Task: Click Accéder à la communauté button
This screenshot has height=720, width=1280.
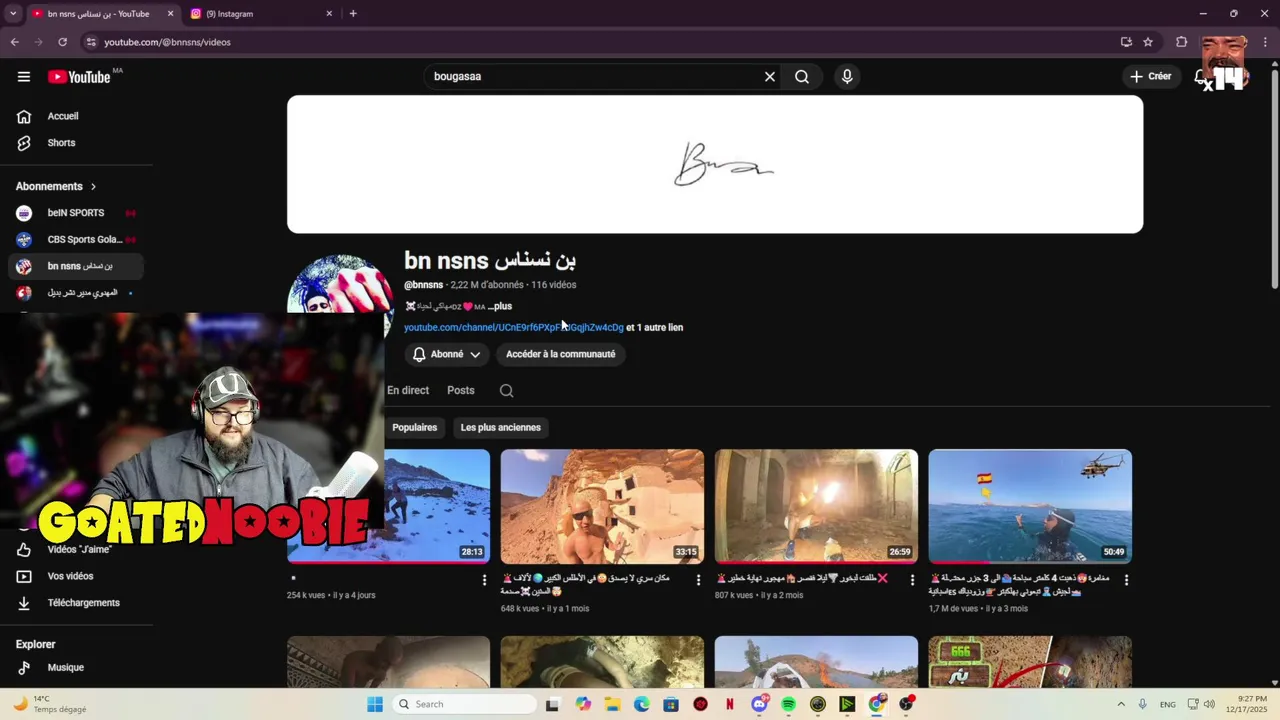Action: tap(561, 354)
